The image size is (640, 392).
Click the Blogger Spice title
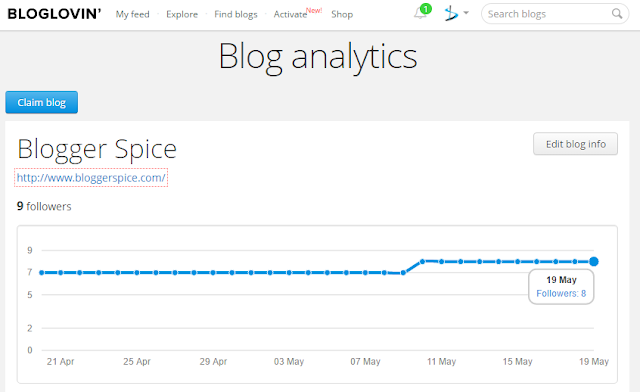coord(97,149)
